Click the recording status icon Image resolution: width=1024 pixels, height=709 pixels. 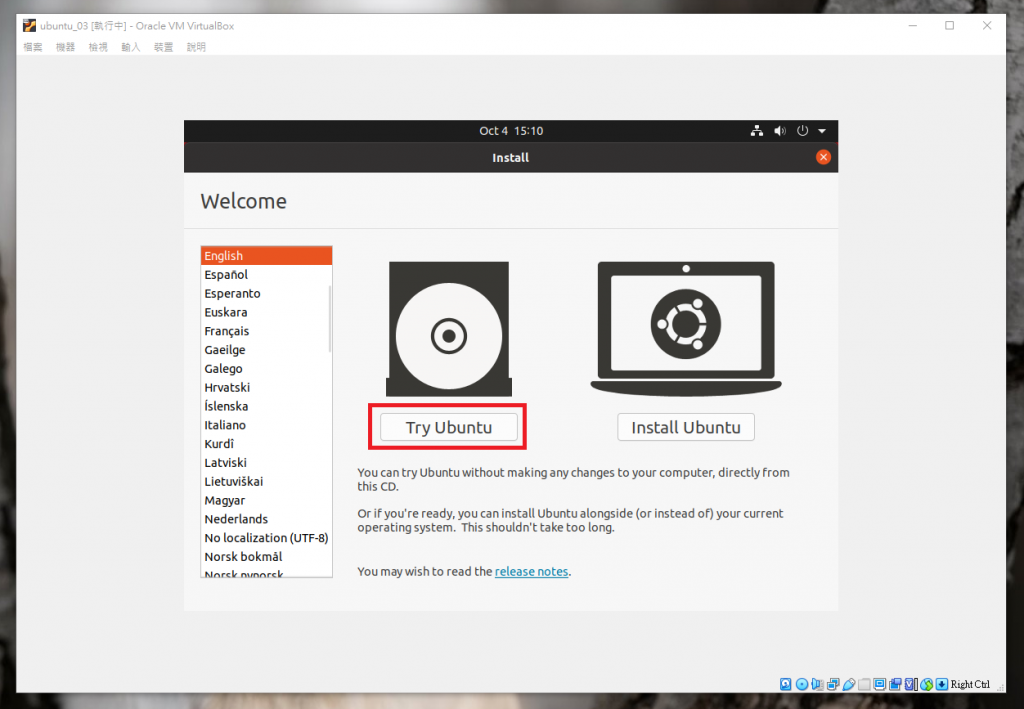pyautogui.click(x=895, y=684)
